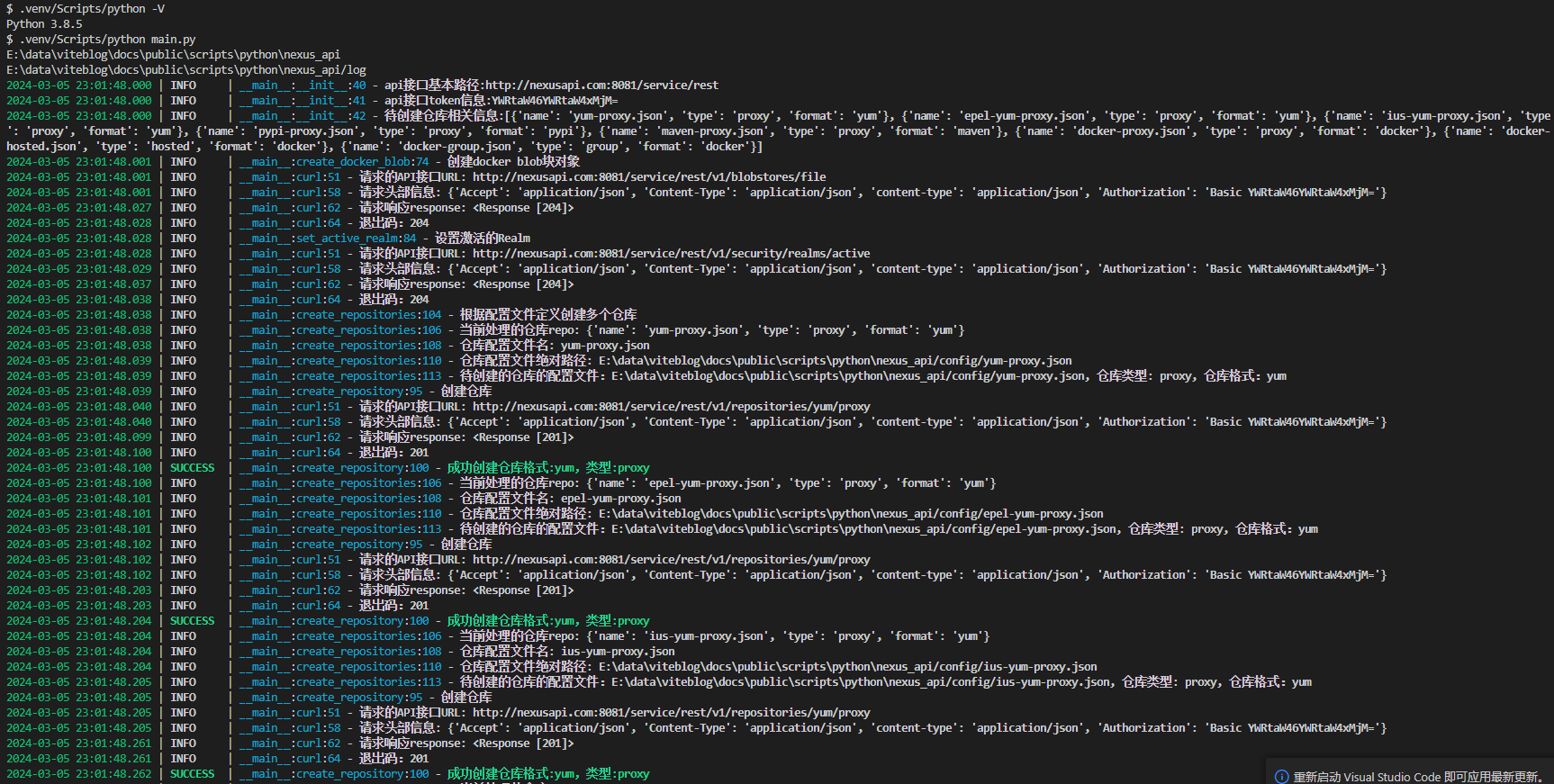Image resolution: width=1554 pixels, height=784 pixels.
Task: Click the SUCCESS label on the 23:01:48.262 row
Action: pos(193,774)
